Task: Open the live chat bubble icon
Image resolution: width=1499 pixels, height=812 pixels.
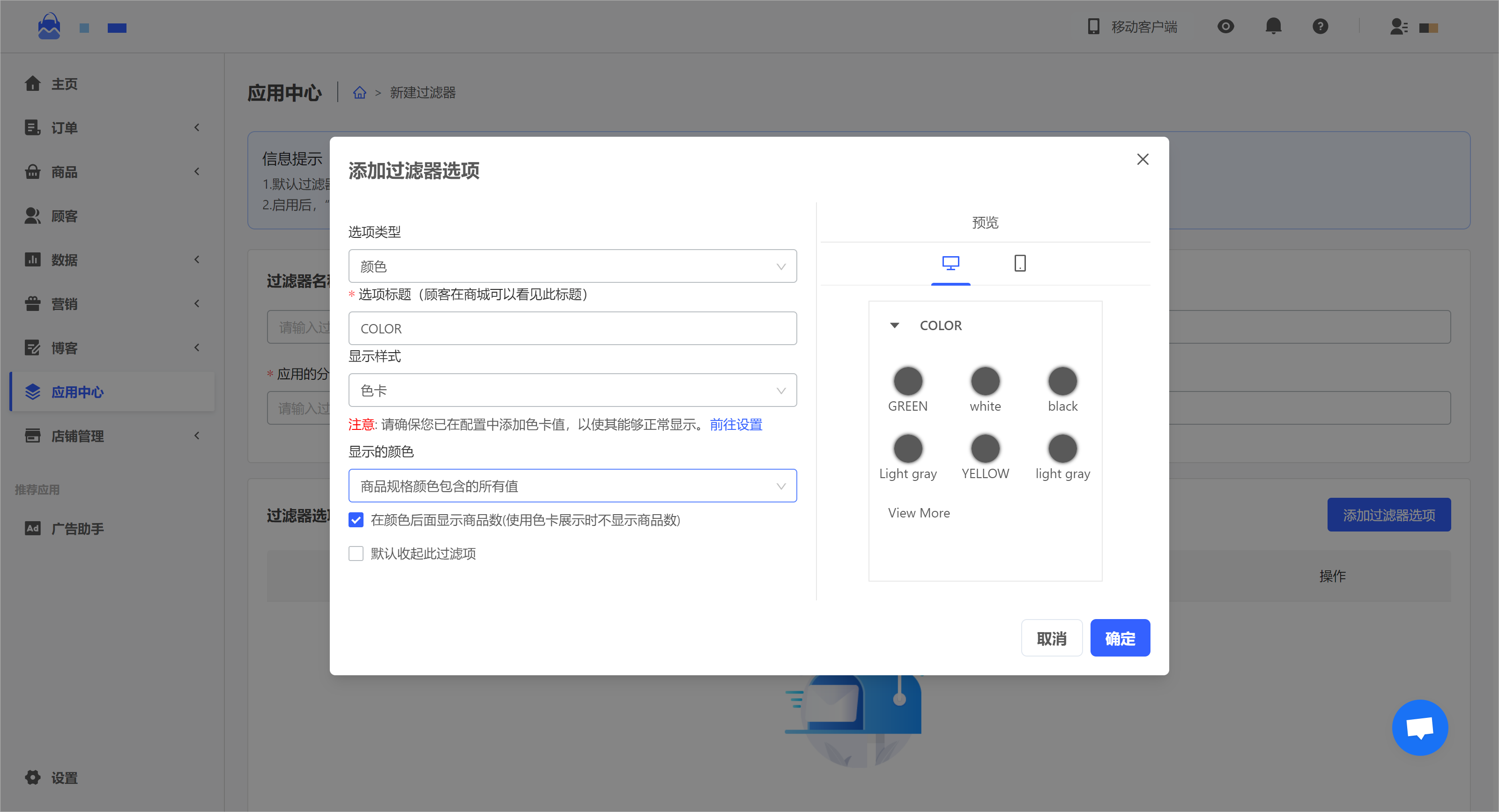Action: [x=1419, y=727]
